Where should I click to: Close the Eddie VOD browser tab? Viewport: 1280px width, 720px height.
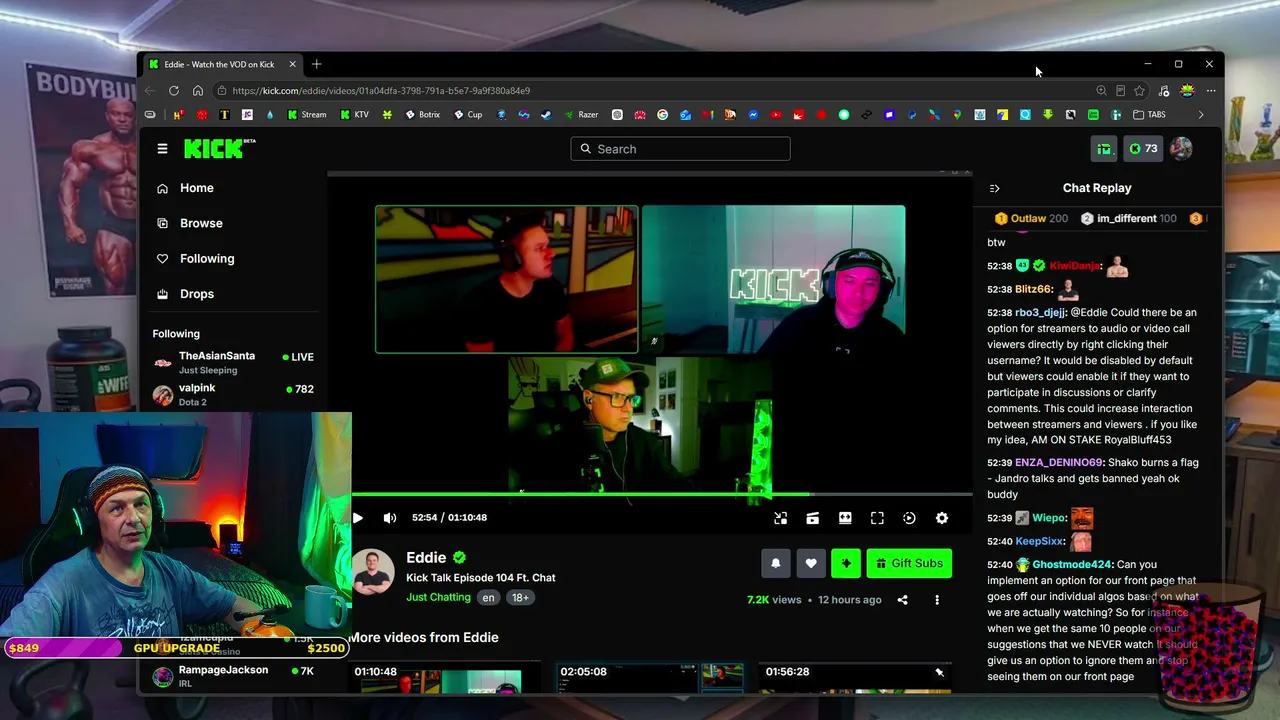[x=292, y=64]
